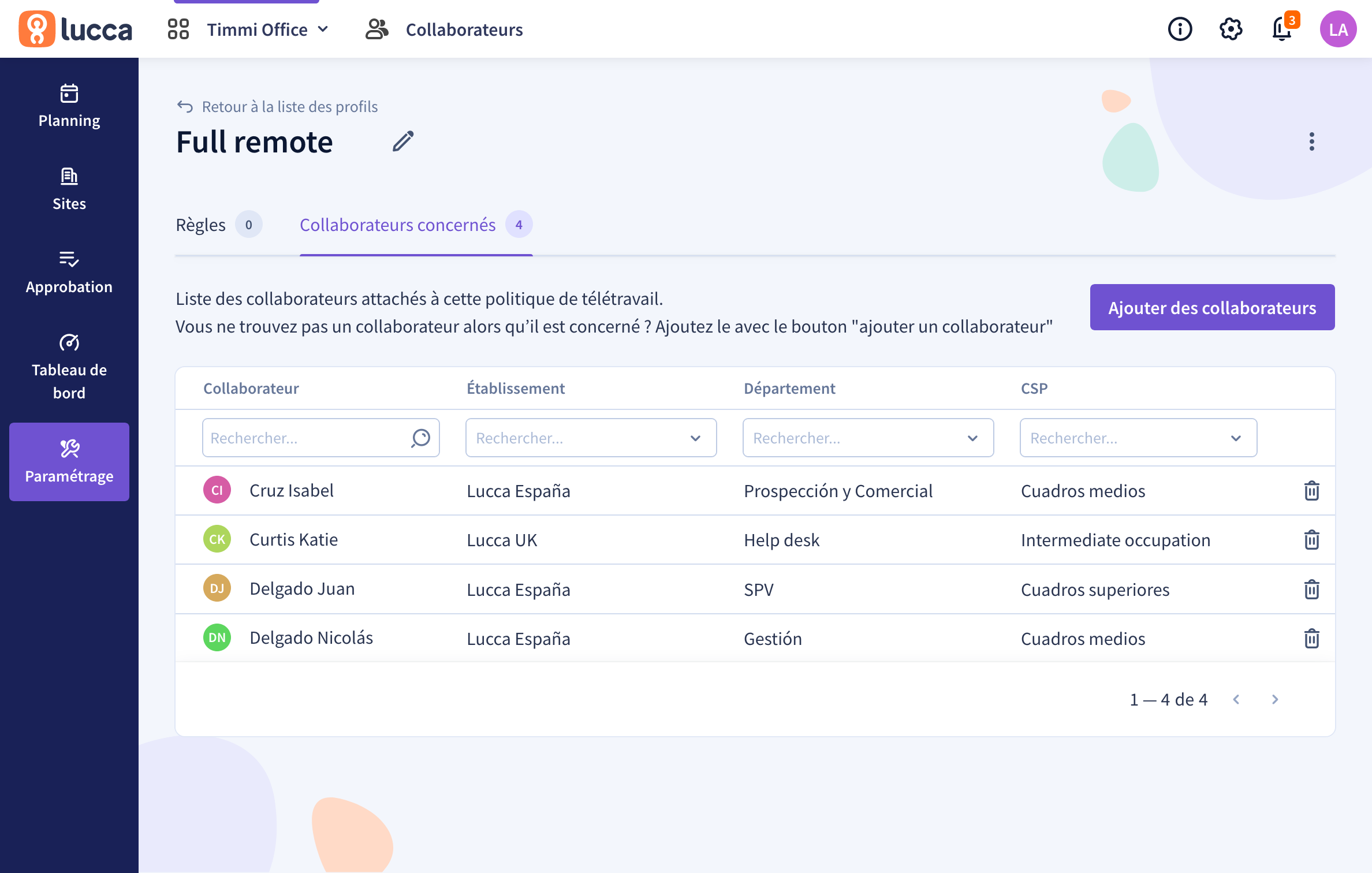This screenshot has height=873, width=1372.
Task: Delete Curtis Katie from the list
Action: click(x=1312, y=540)
